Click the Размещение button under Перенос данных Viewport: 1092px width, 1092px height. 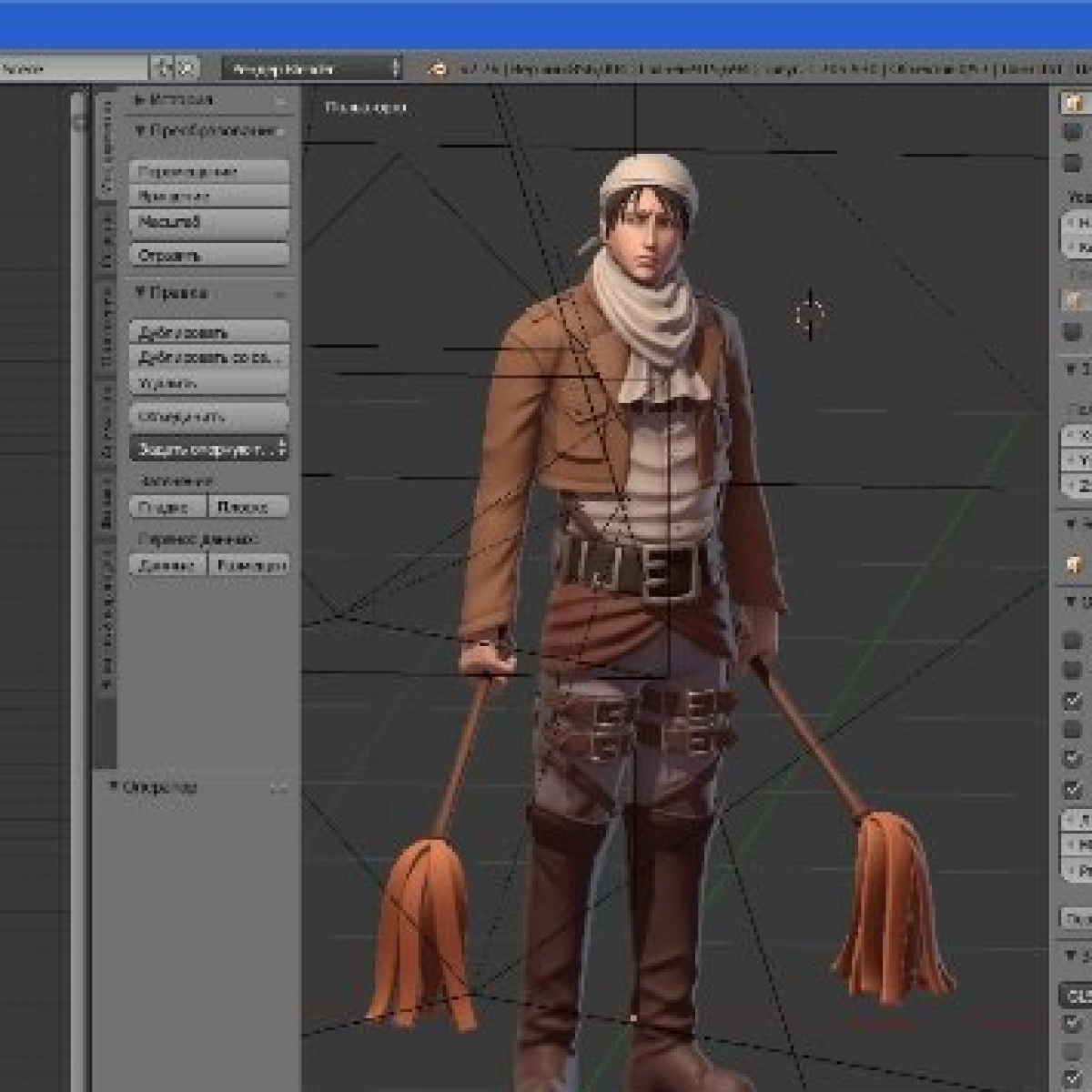click(249, 564)
